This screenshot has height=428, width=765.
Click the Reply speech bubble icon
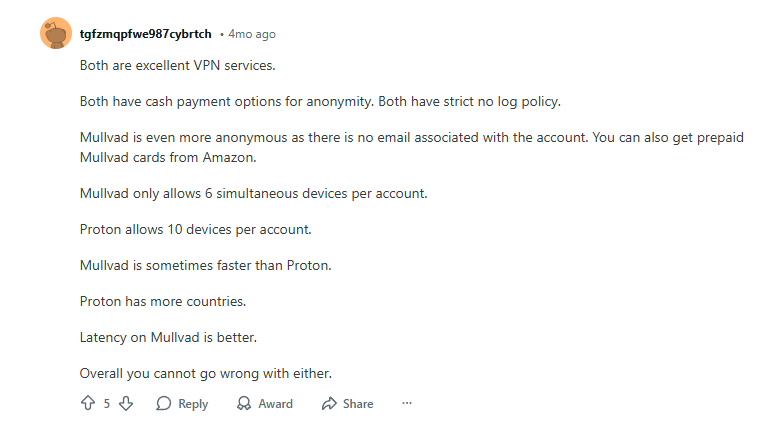click(164, 404)
